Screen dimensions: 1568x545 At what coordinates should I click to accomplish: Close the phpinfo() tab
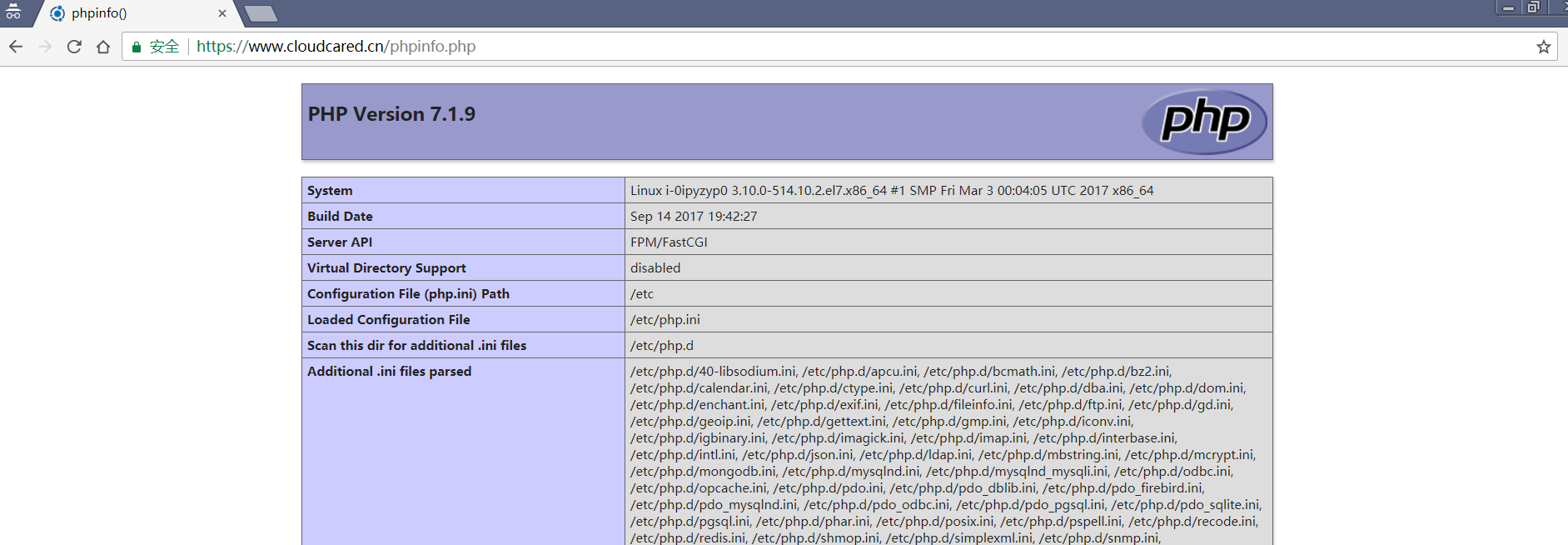[222, 13]
